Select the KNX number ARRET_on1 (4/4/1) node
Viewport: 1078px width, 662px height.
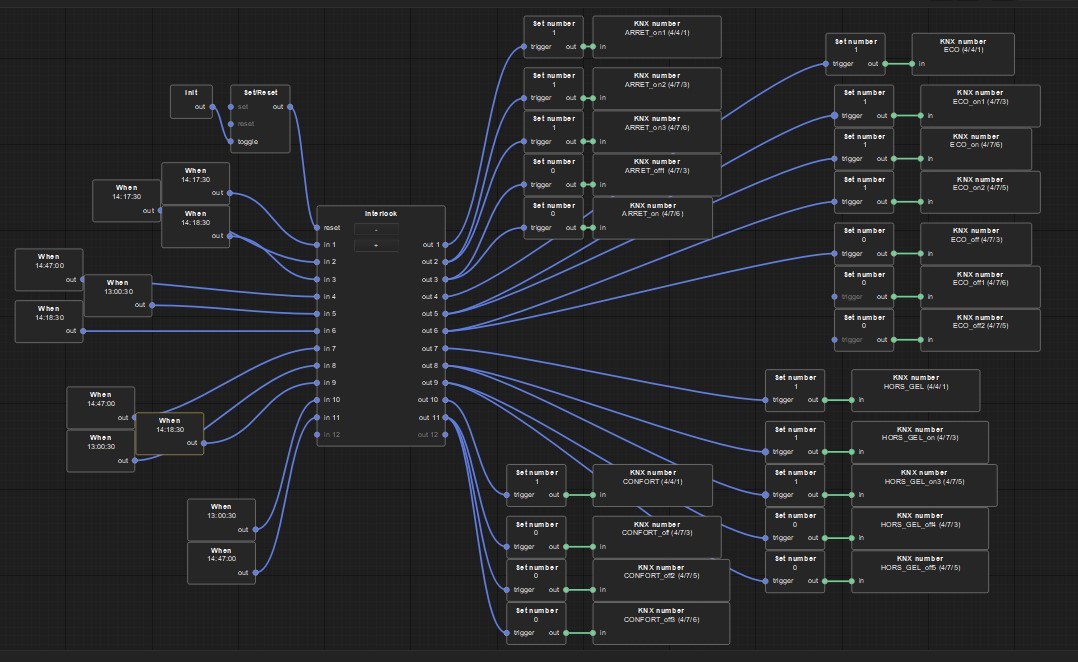[x=656, y=28]
